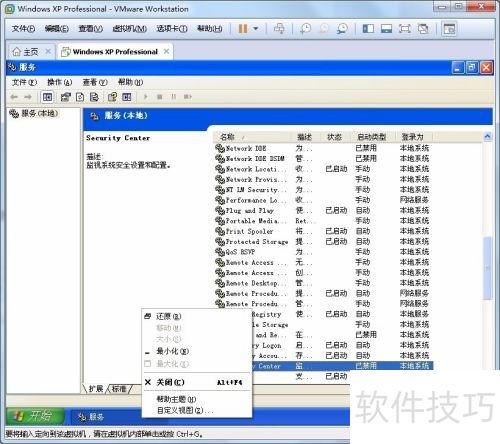Select the Performance Lo... service row
Image resolution: width=500 pixels, height=444 pixels.
323,200
